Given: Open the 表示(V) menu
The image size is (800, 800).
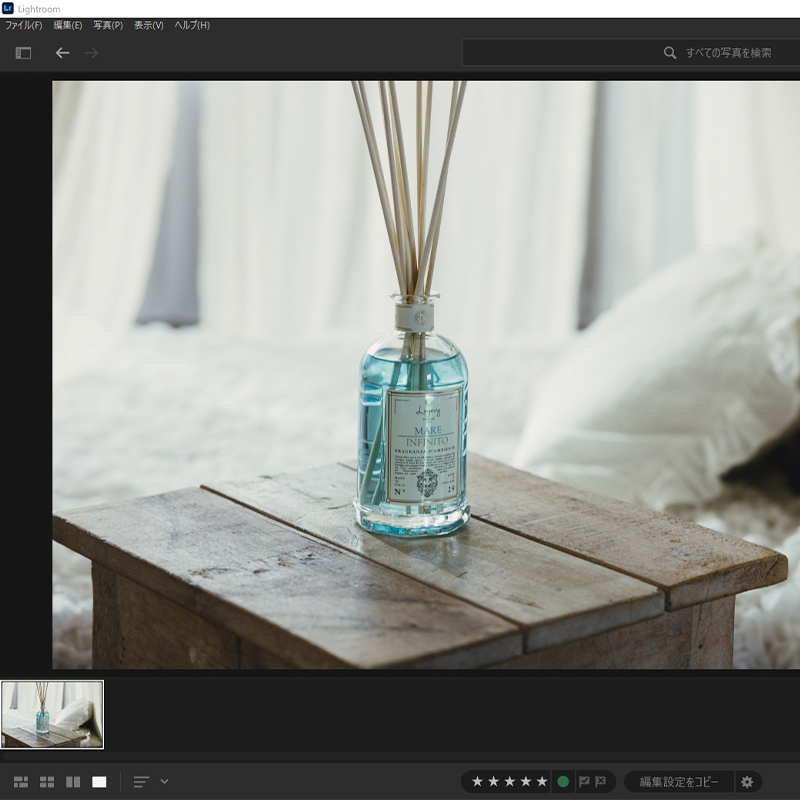Looking at the screenshot, I should pyautogui.click(x=149, y=25).
